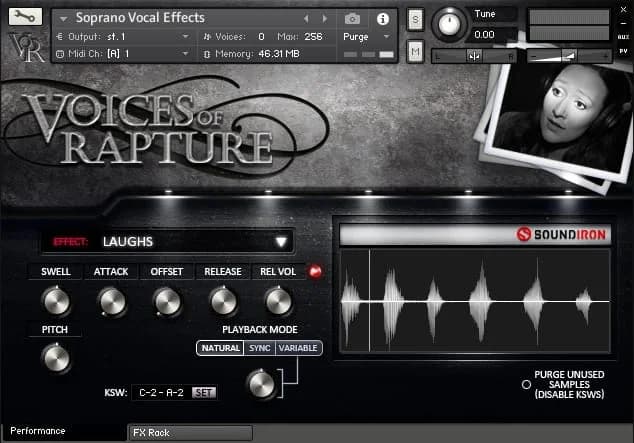Click the PITCH knob

(x=56, y=358)
